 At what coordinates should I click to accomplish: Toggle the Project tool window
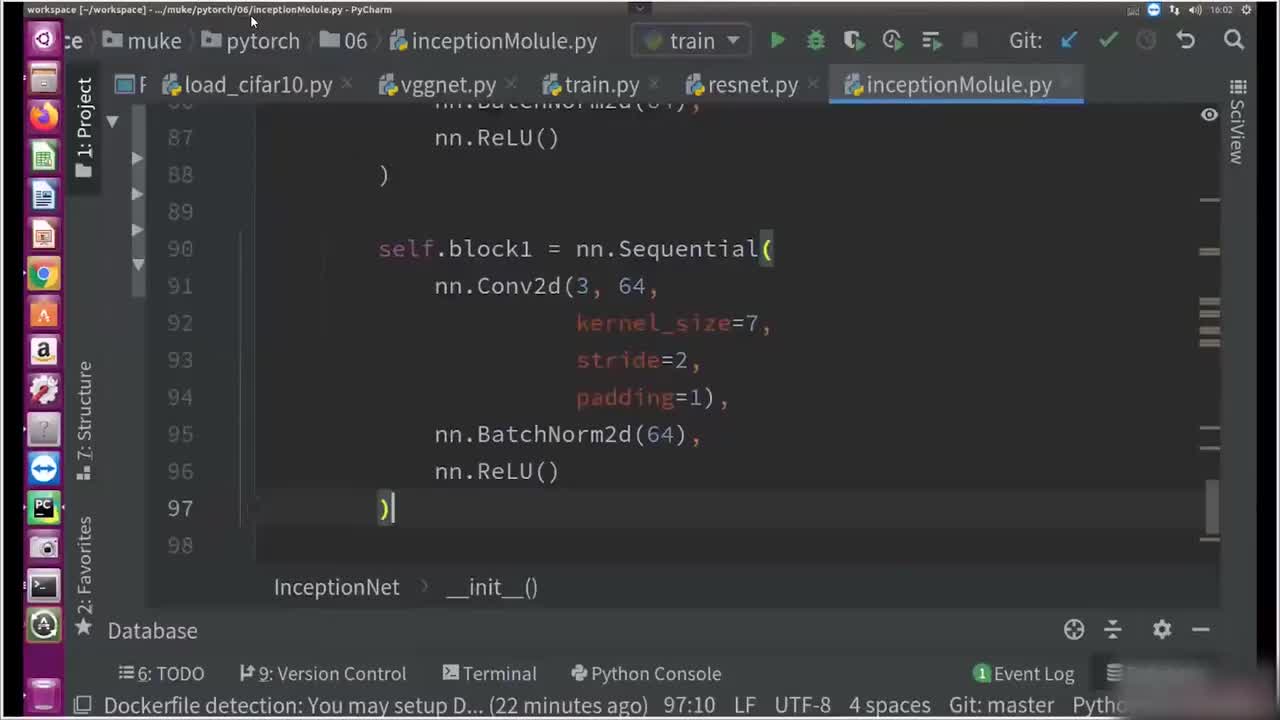(84, 130)
